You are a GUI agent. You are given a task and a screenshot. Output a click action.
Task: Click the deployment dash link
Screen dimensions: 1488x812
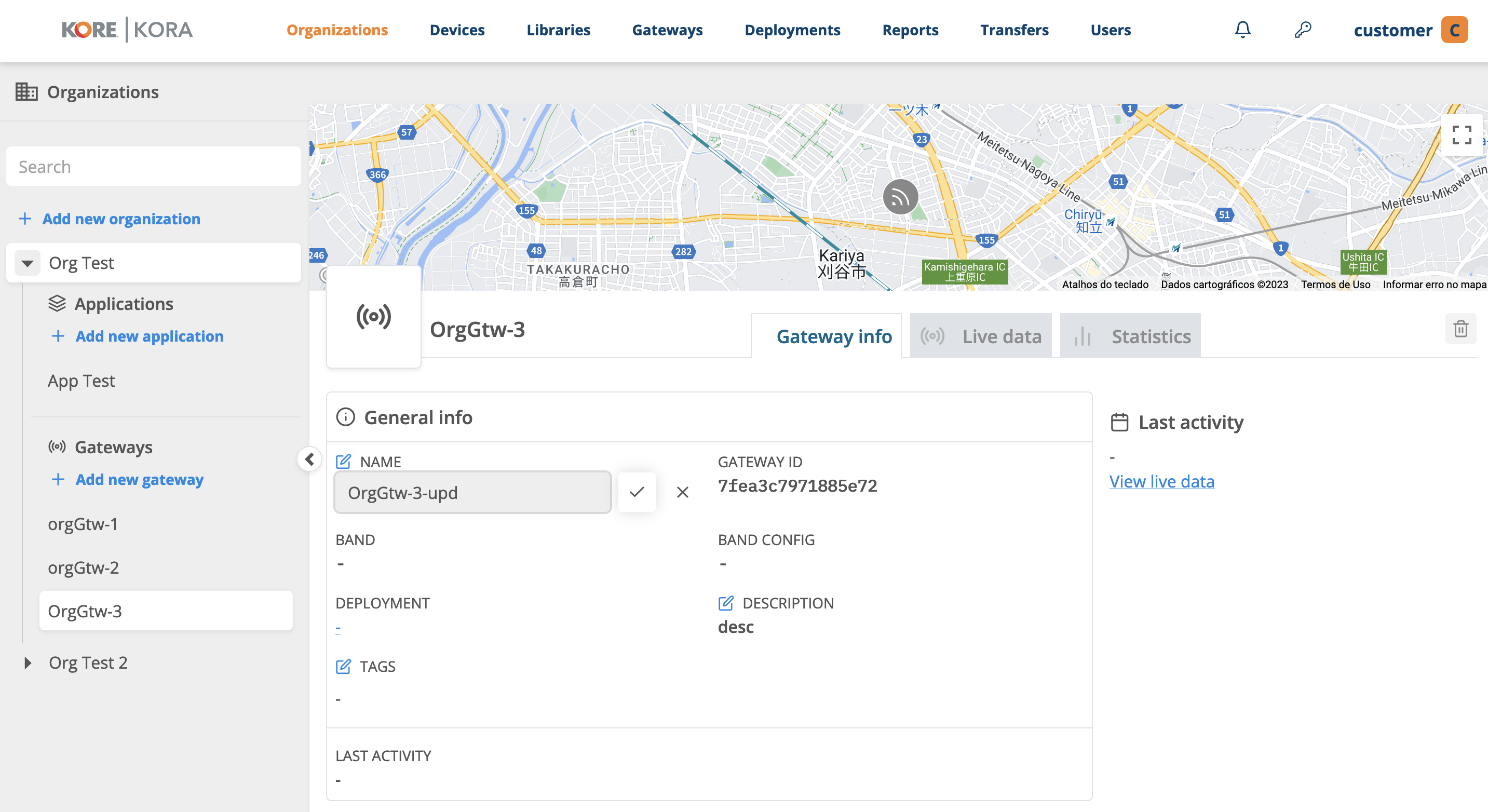(338, 629)
